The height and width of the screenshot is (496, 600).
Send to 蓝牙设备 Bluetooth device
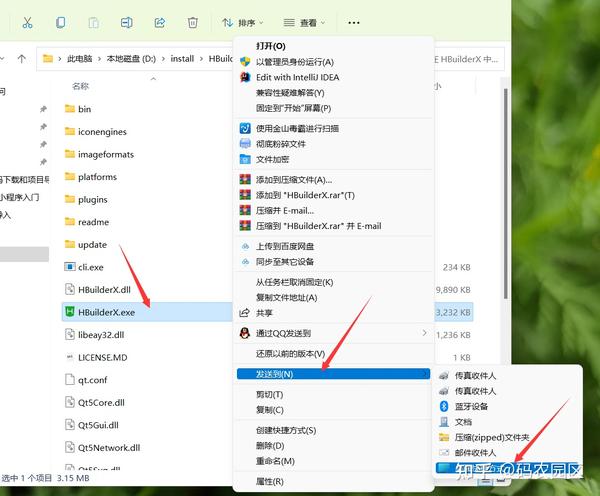coord(507,406)
